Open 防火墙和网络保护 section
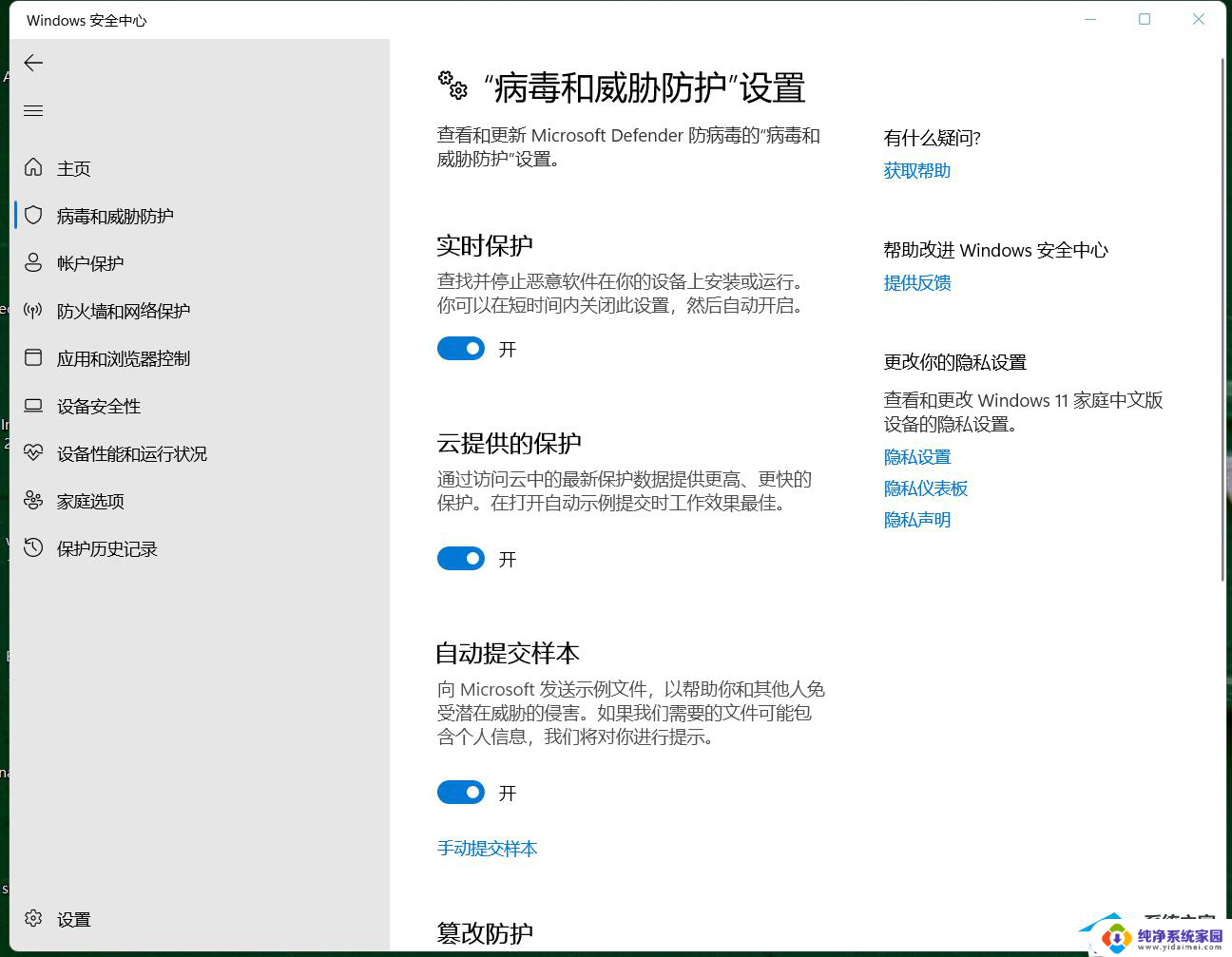 [200, 311]
